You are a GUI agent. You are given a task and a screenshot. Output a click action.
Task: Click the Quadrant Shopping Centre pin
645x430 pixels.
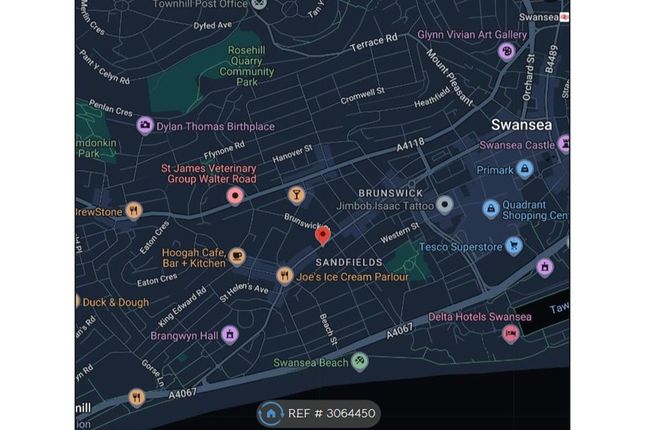click(491, 209)
